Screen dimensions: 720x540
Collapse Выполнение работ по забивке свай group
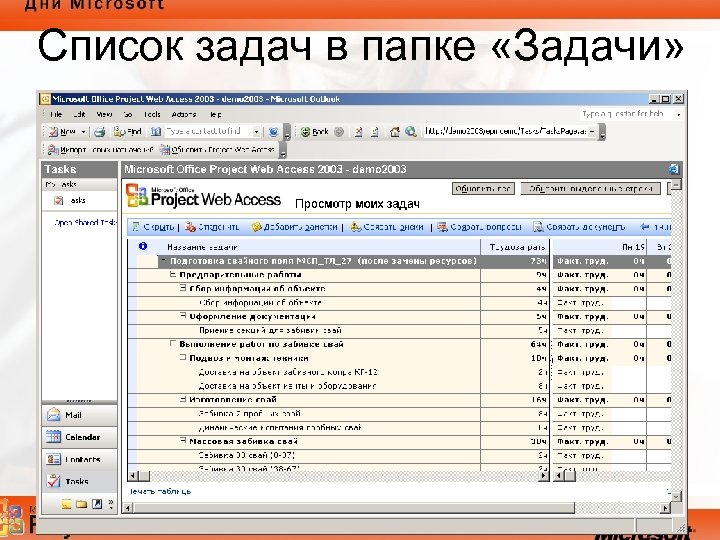click(173, 343)
